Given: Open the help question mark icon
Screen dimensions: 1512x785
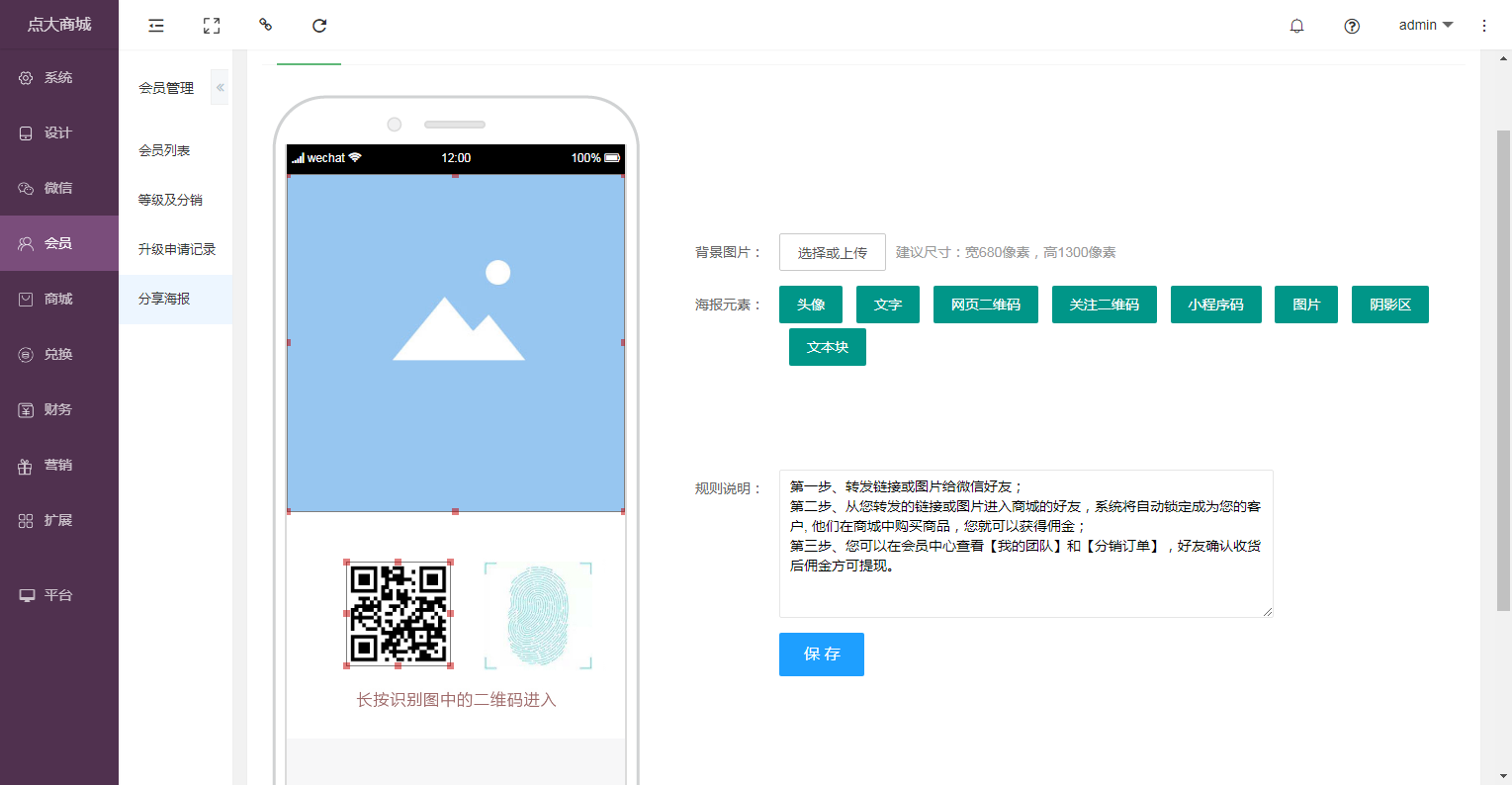Looking at the screenshot, I should pos(1352,26).
